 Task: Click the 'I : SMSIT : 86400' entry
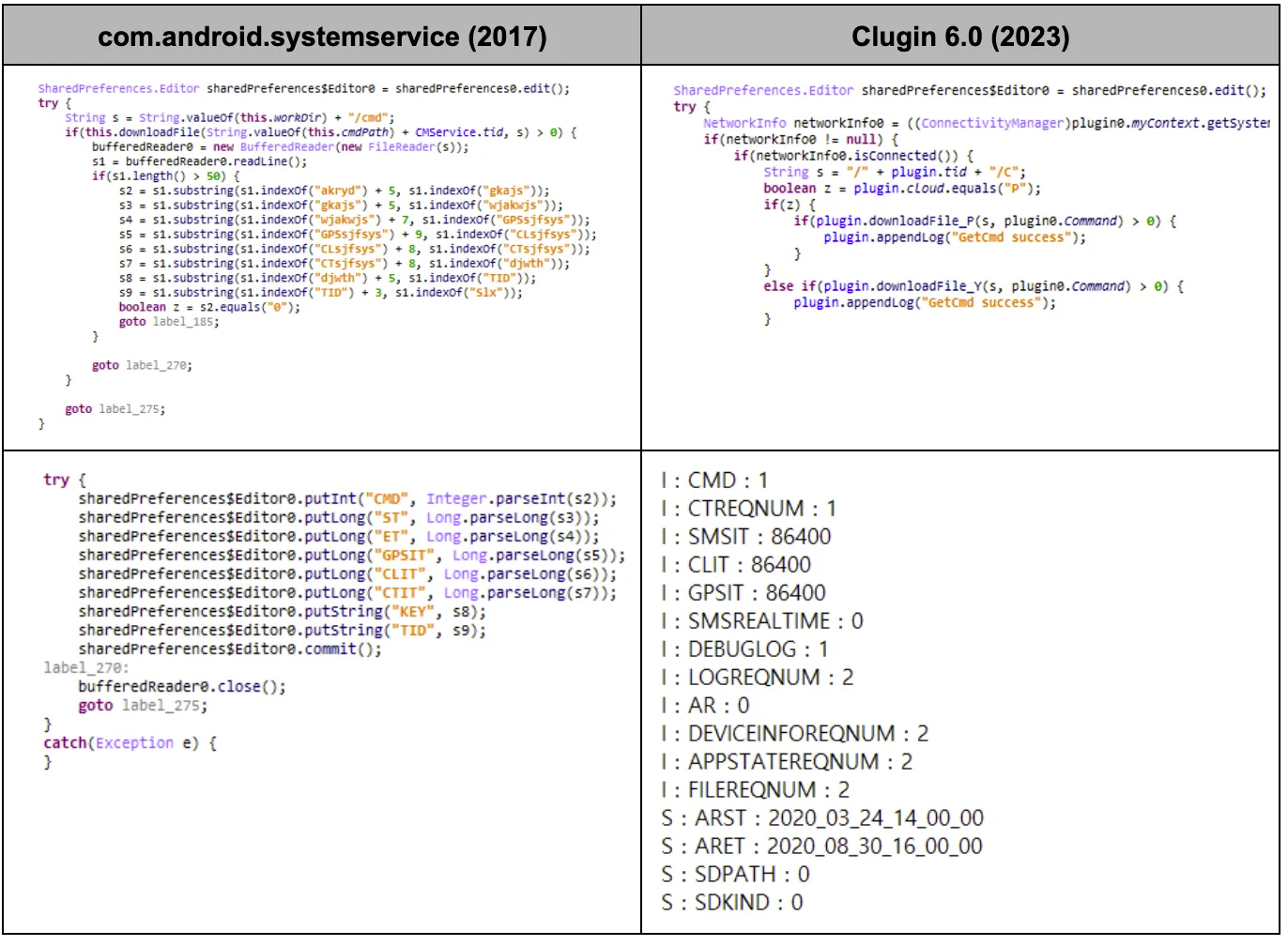click(745, 537)
